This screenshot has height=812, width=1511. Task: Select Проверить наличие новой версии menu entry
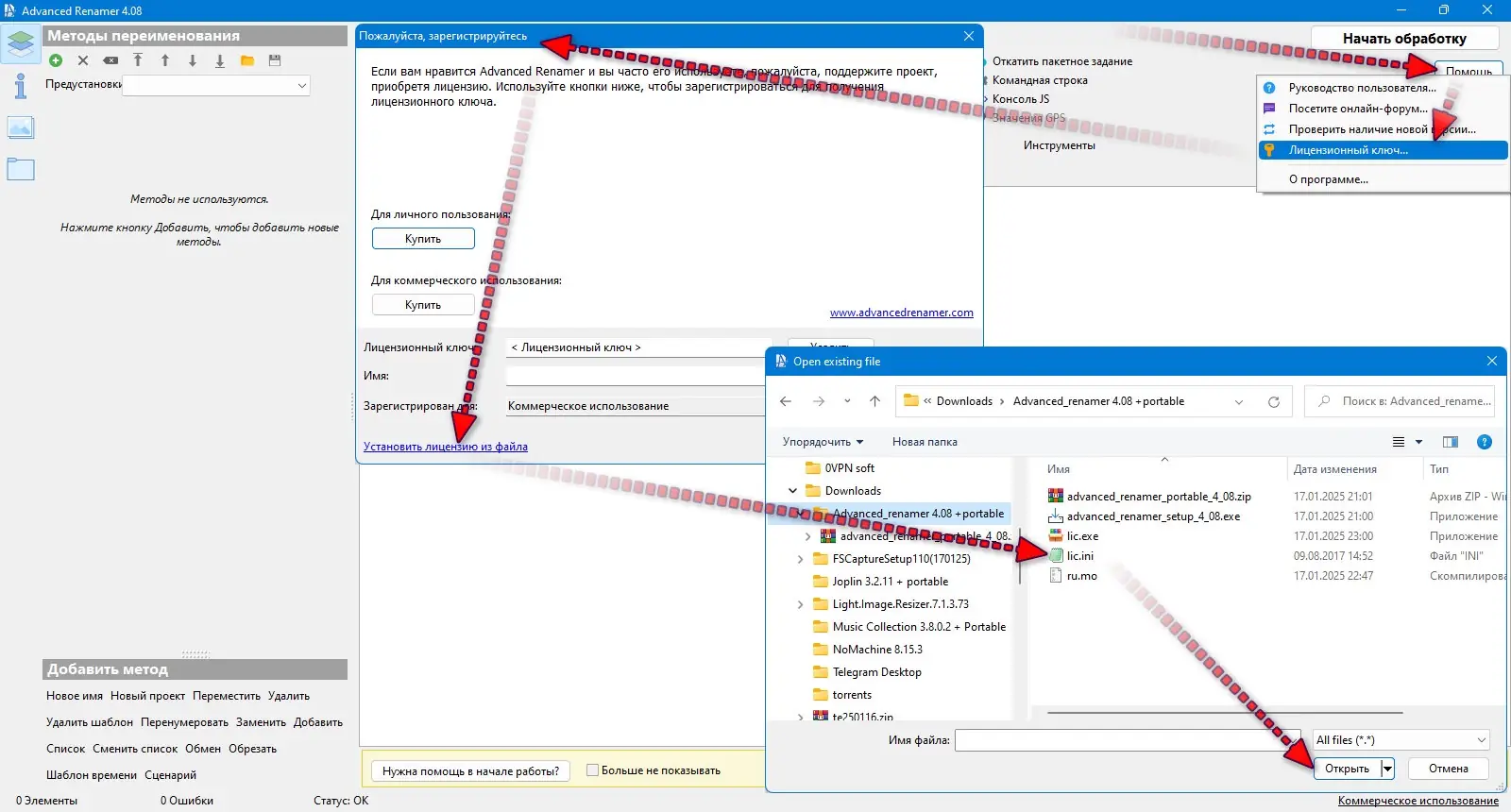1383,129
